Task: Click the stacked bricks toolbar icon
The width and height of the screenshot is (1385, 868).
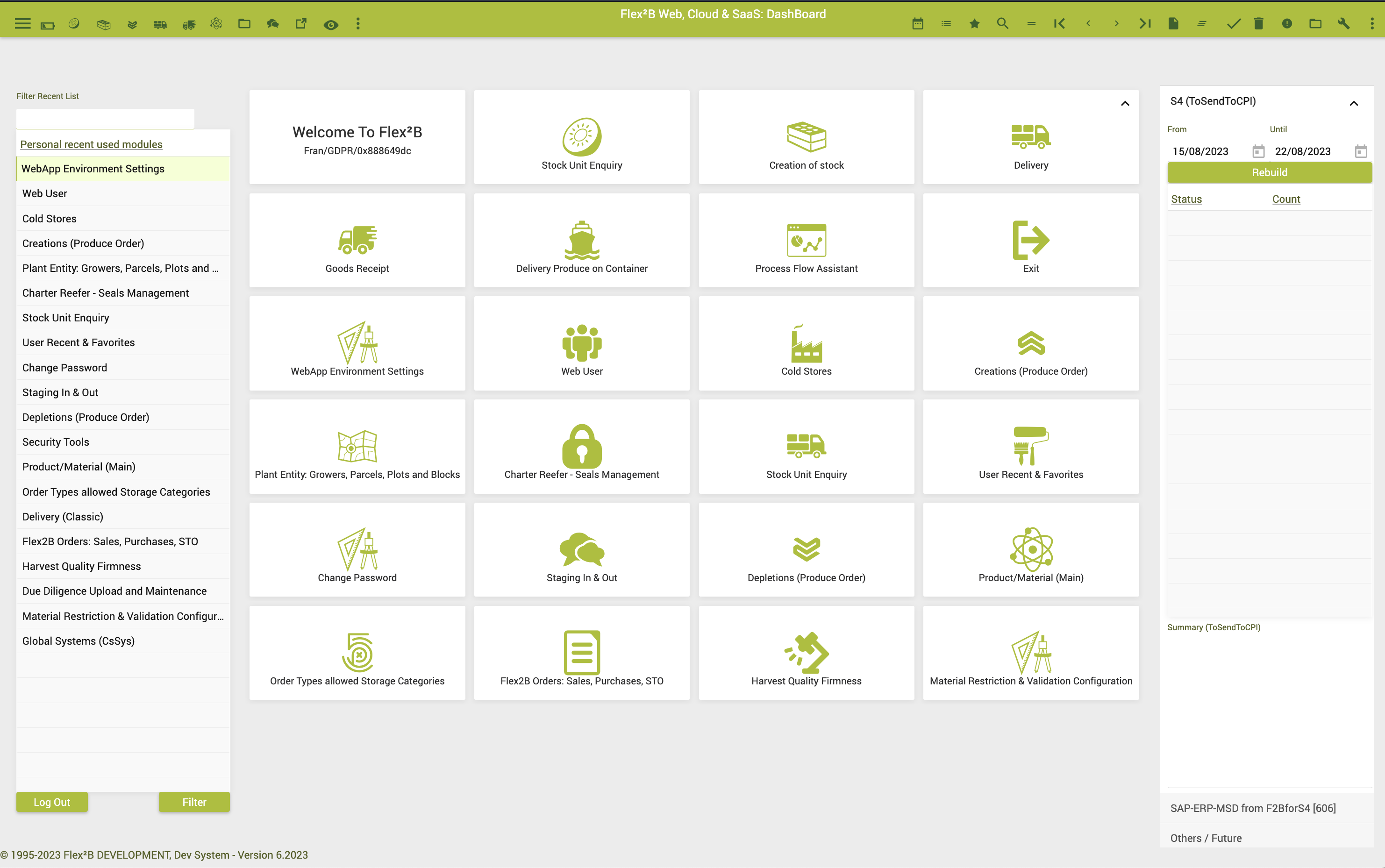Action: tap(103, 24)
